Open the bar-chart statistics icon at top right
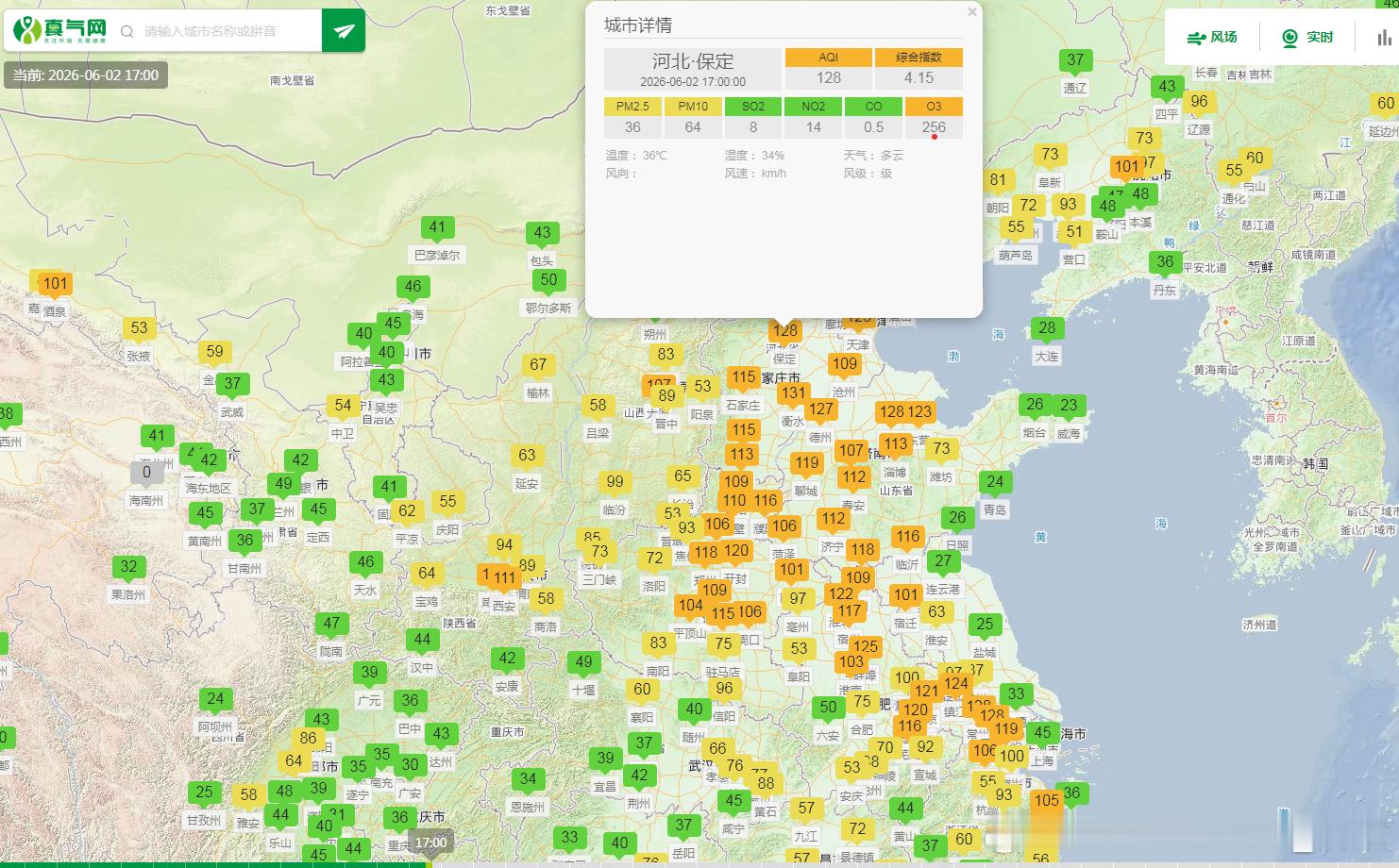Image resolution: width=1399 pixels, height=868 pixels. [x=1384, y=38]
